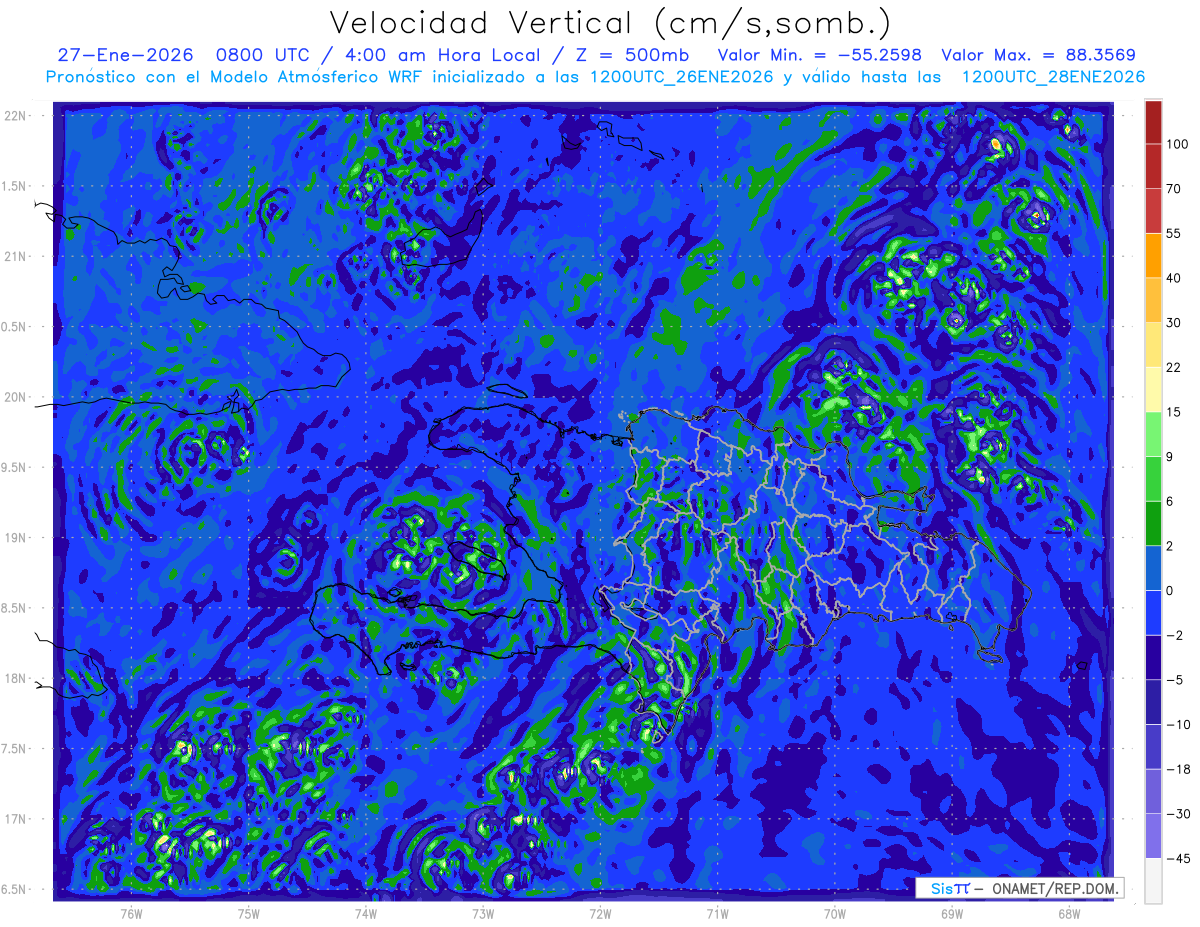
Task: Click the "69W" longitude label
Action: click(952, 913)
